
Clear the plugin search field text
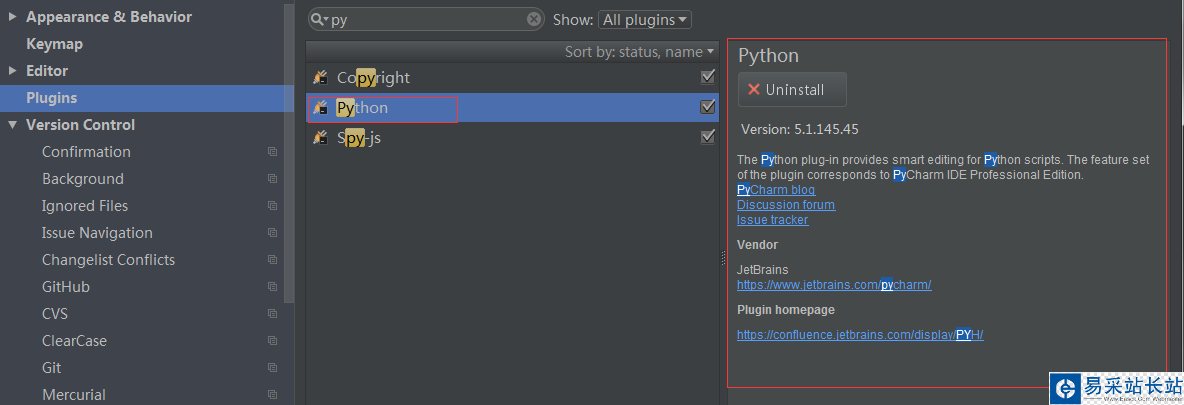pyautogui.click(x=534, y=19)
